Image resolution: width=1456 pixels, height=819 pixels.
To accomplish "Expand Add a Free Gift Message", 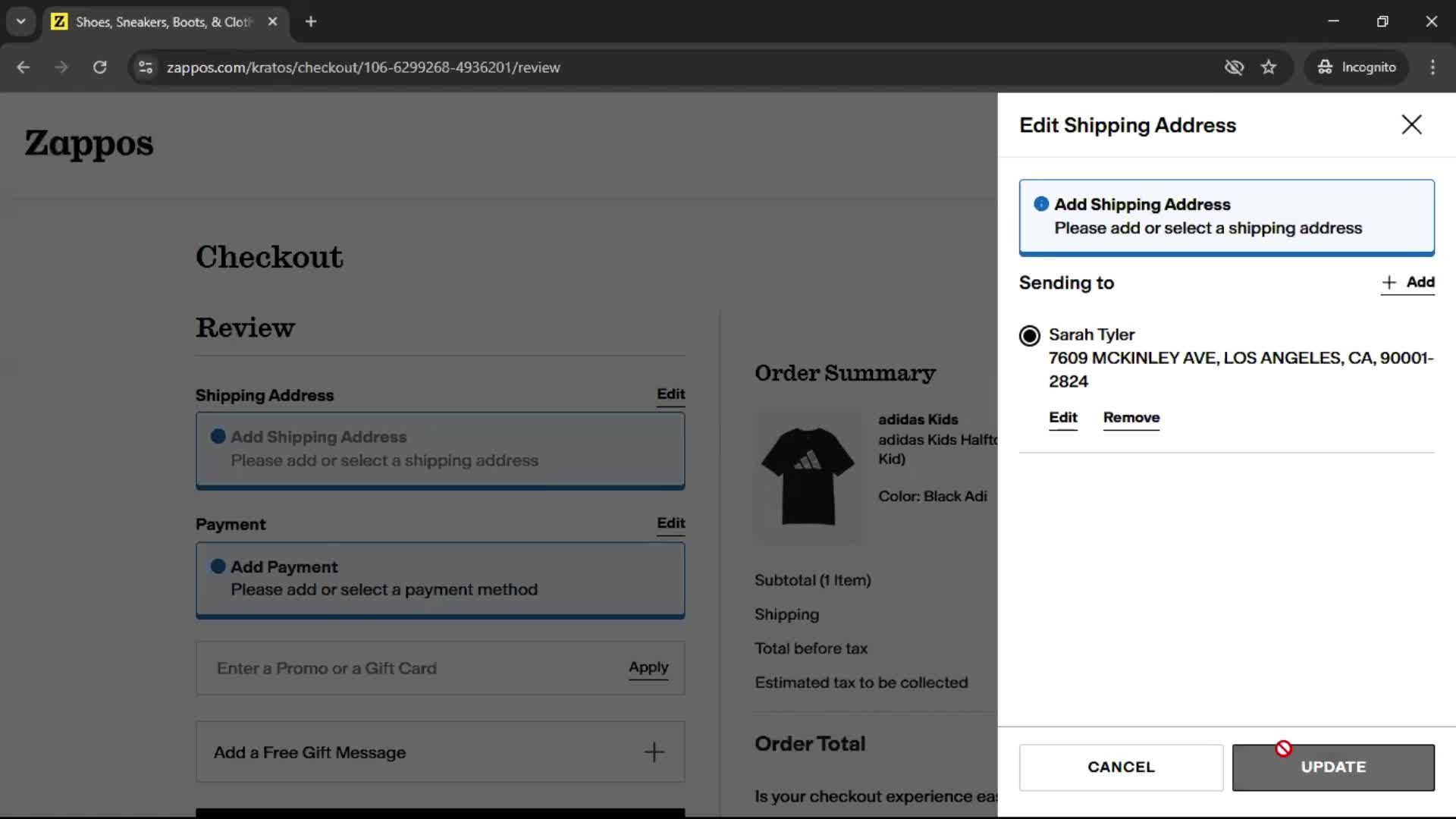I will 440,752.
